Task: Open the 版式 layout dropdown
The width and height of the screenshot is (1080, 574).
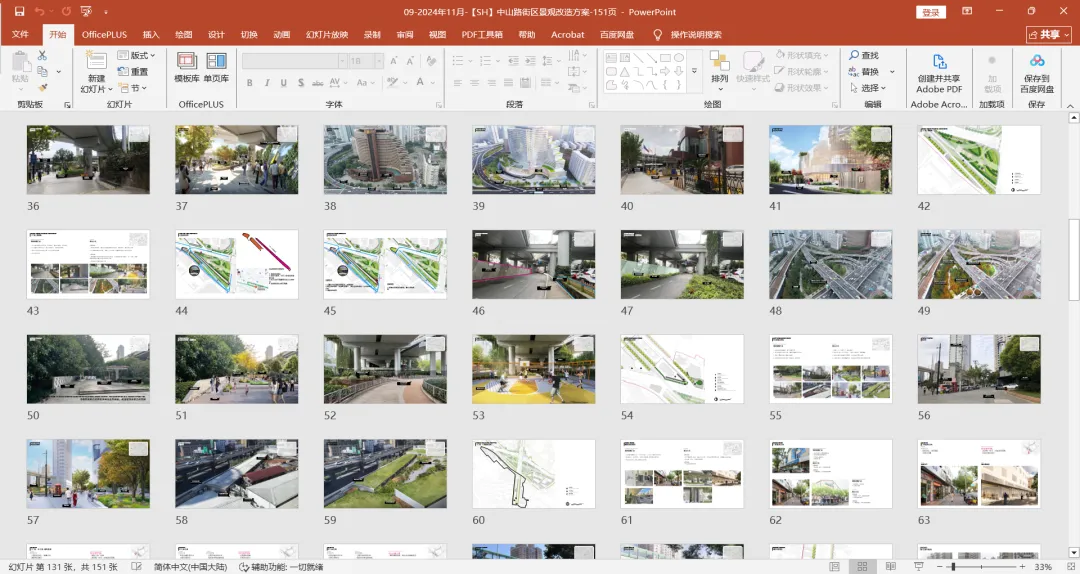Action: pyautogui.click(x=136, y=55)
